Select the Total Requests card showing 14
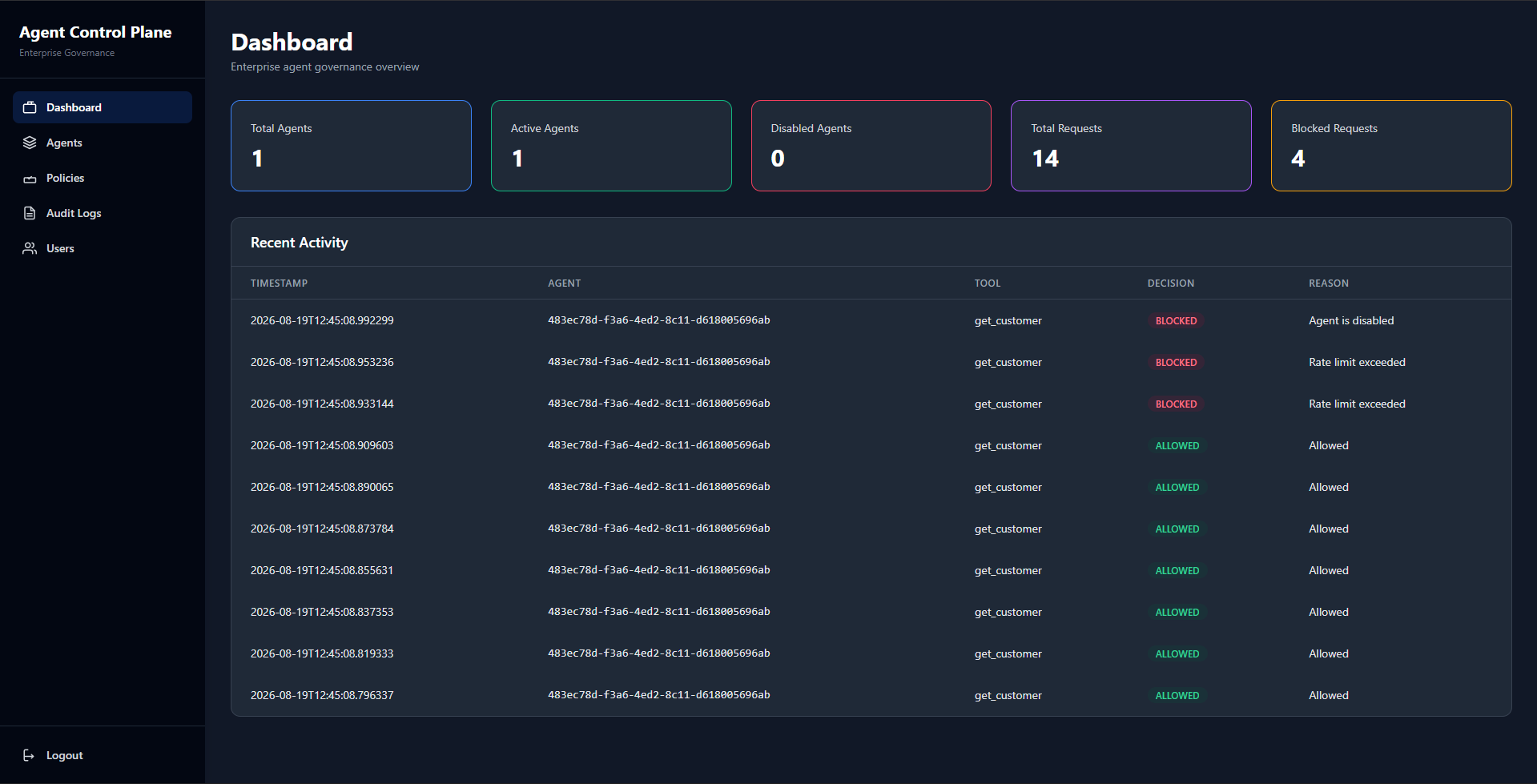 tap(1131, 146)
